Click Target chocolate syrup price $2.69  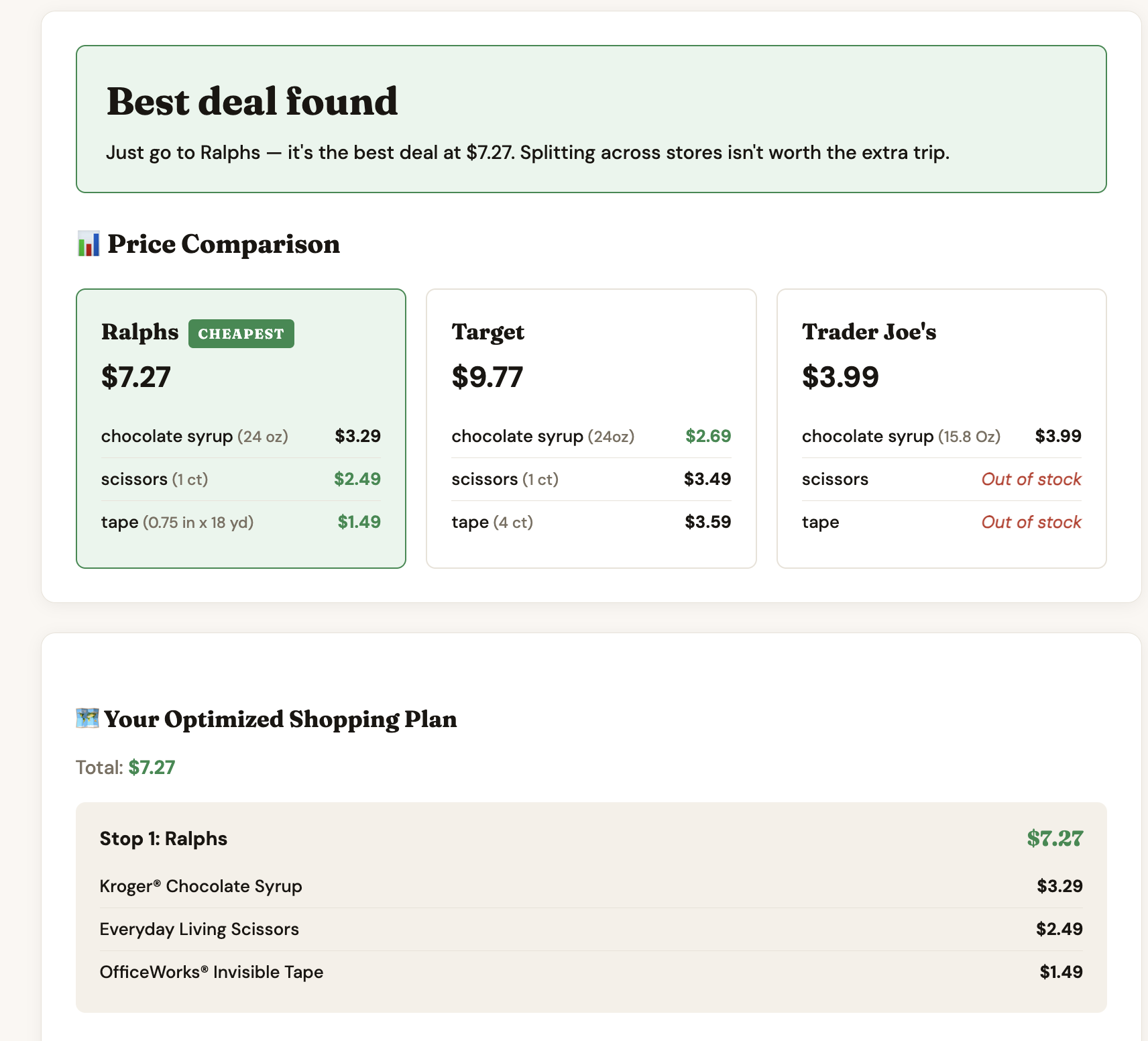pyautogui.click(x=707, y=436)
